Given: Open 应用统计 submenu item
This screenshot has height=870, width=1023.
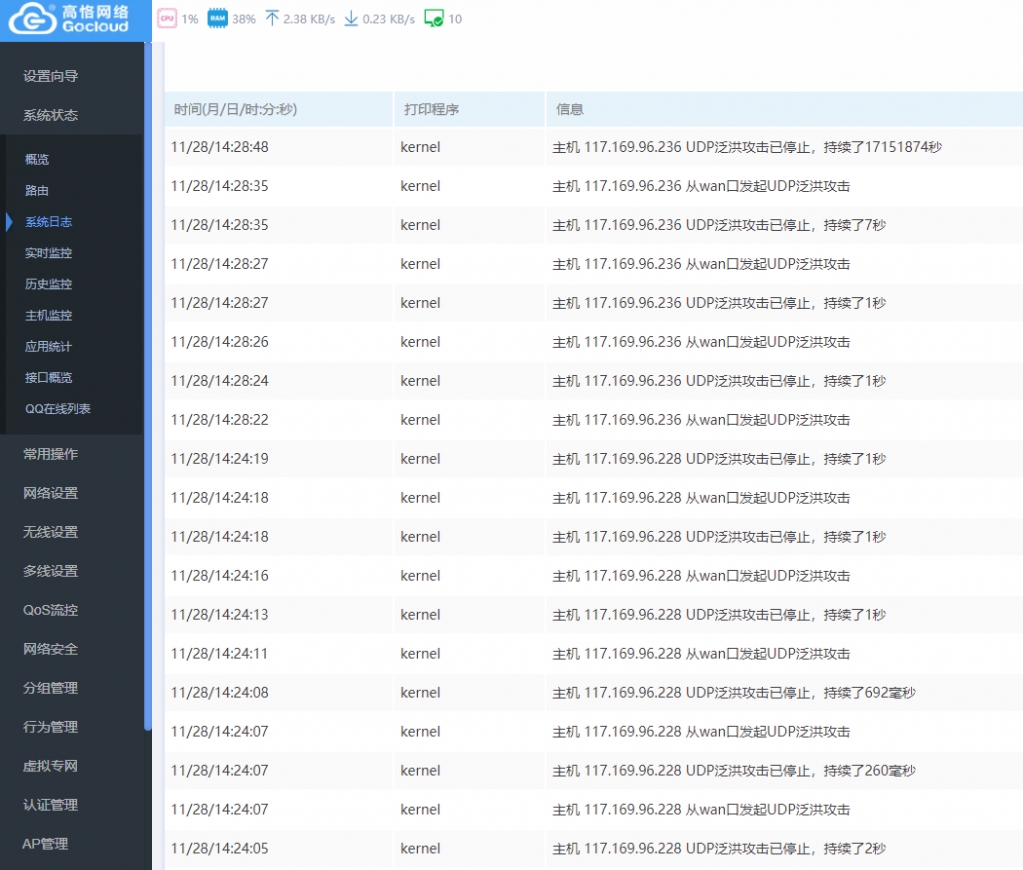Looking at the screenshot, I should pos(48,347).
